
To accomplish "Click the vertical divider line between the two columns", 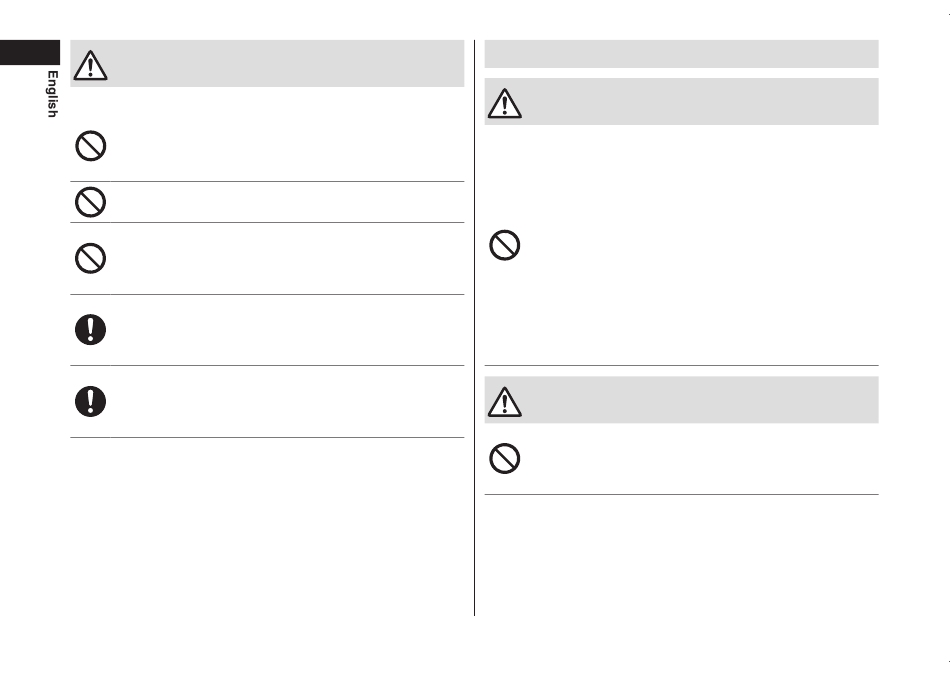I will (x=474, y=328).
